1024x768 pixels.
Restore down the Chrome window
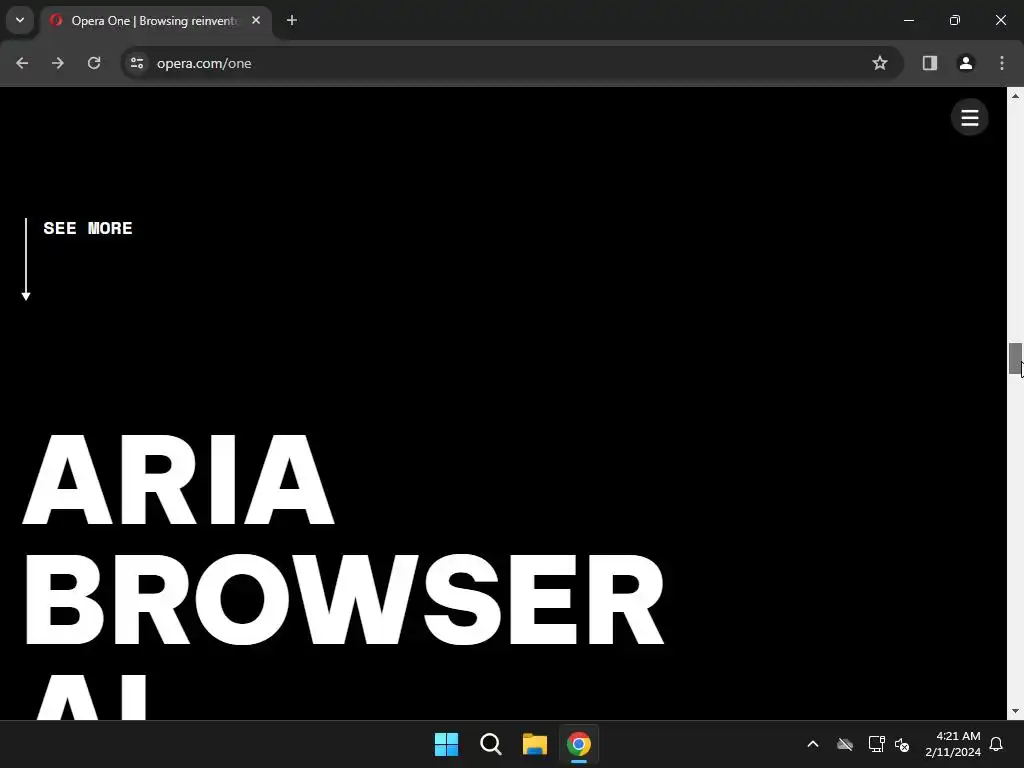pos(955,20)
